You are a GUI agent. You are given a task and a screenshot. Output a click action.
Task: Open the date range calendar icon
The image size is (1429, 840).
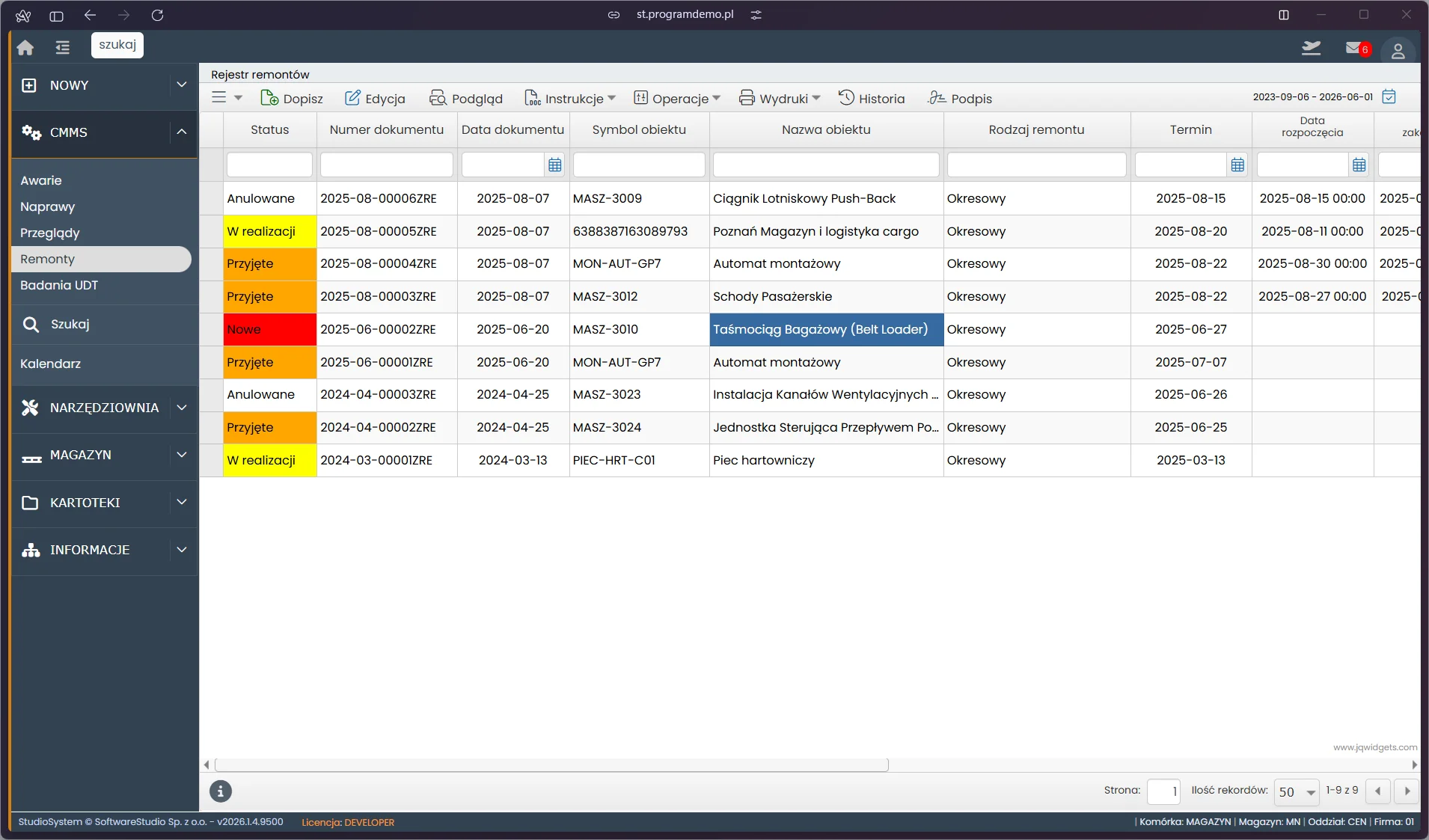1389,96
